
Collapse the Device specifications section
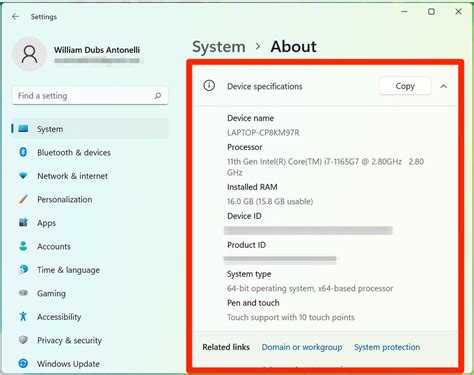click(443, 86)
